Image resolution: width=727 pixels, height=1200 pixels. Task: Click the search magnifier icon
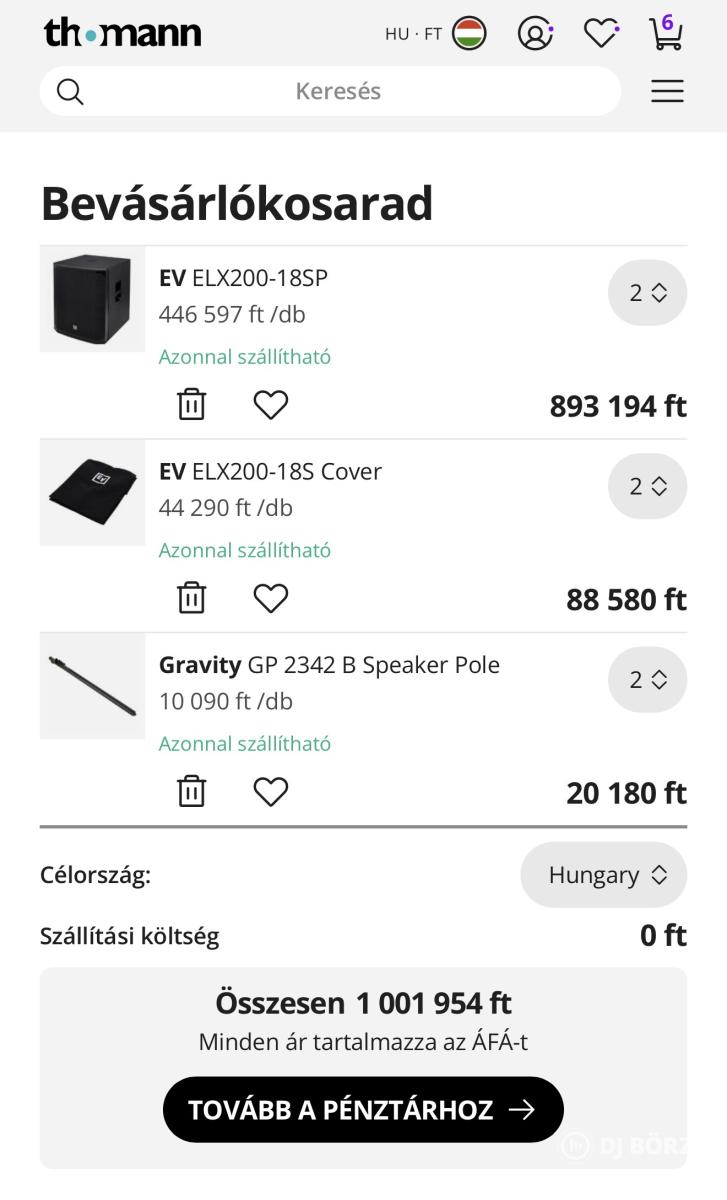70,92
